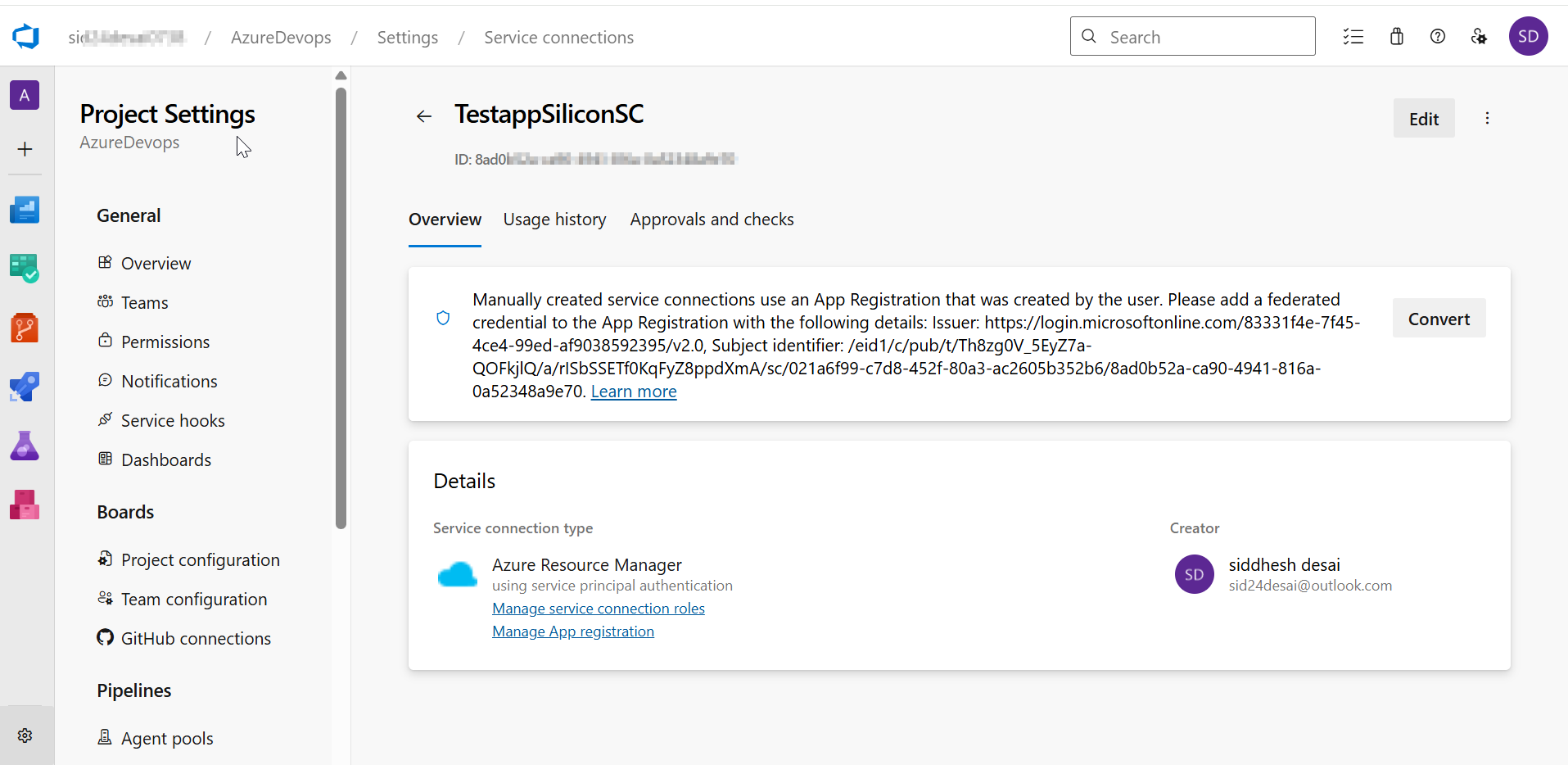Click the Project Settings heading
Image resolution: width=1568 pixels, height=765 pixels.
[x=167, y=115]
